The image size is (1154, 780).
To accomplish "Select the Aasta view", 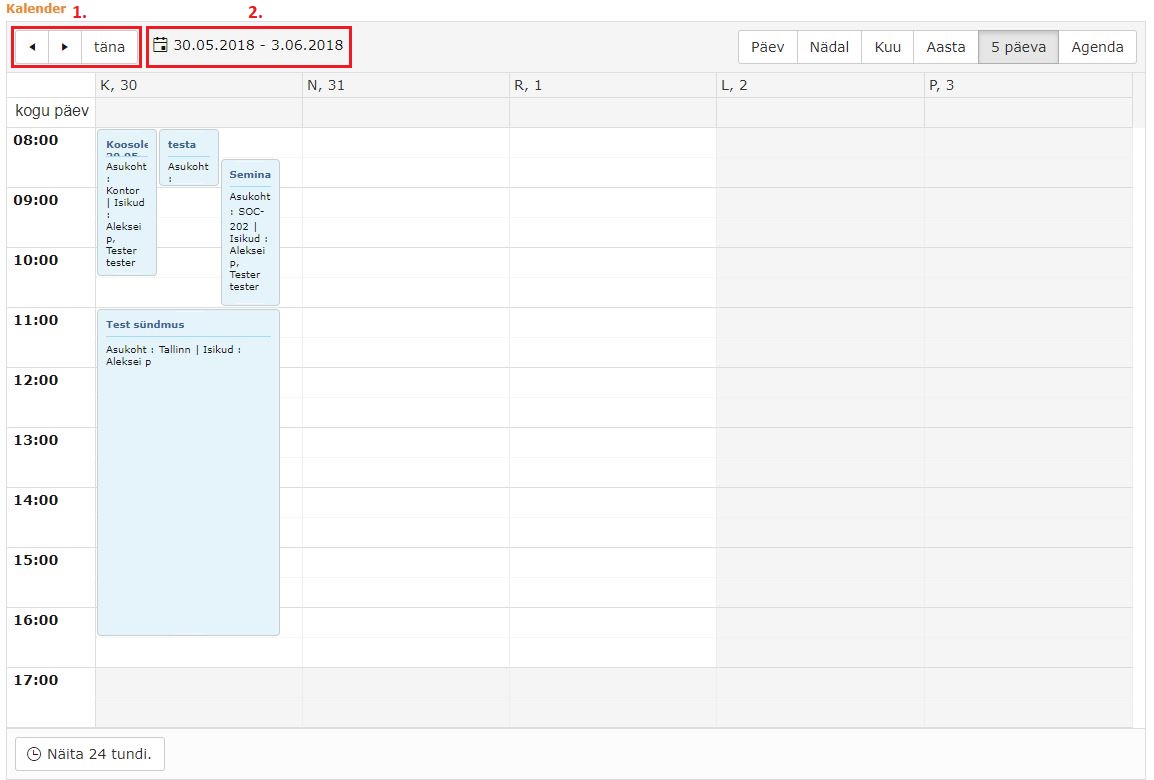I will pyautogui.click(x=945, y=47).
